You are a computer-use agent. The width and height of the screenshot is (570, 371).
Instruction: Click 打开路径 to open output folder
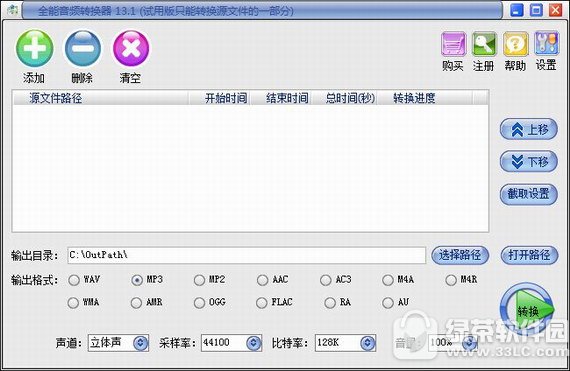pyautogui.click(x=529, y=255)
